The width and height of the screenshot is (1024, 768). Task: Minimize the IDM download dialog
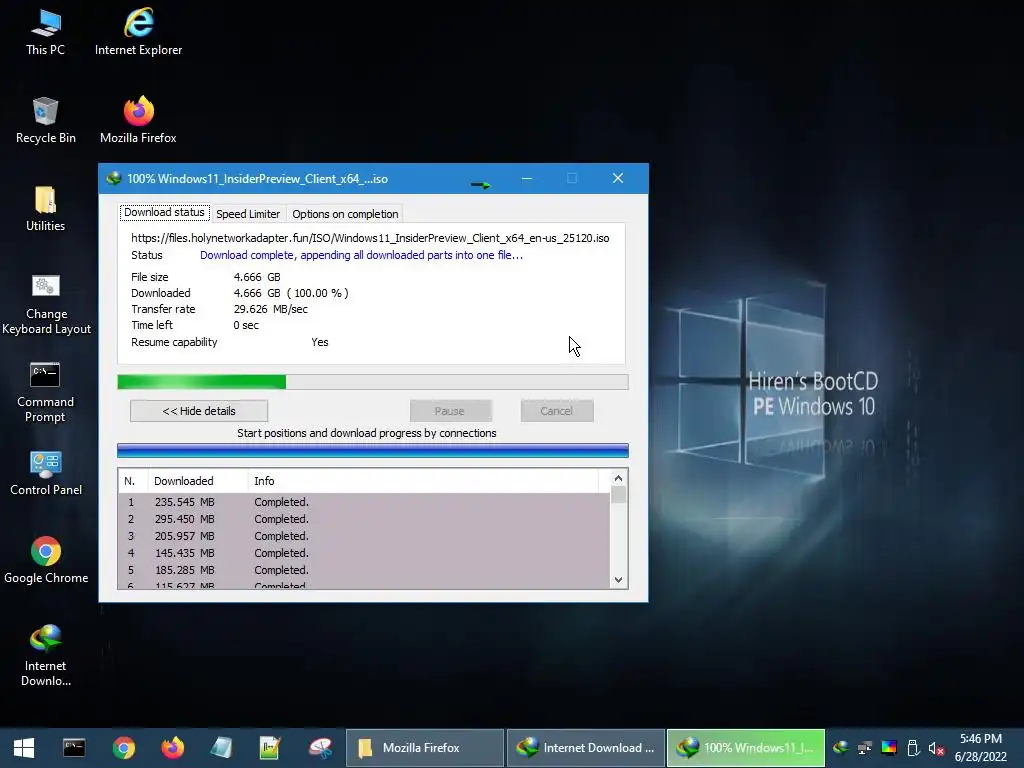click(527, 178)
